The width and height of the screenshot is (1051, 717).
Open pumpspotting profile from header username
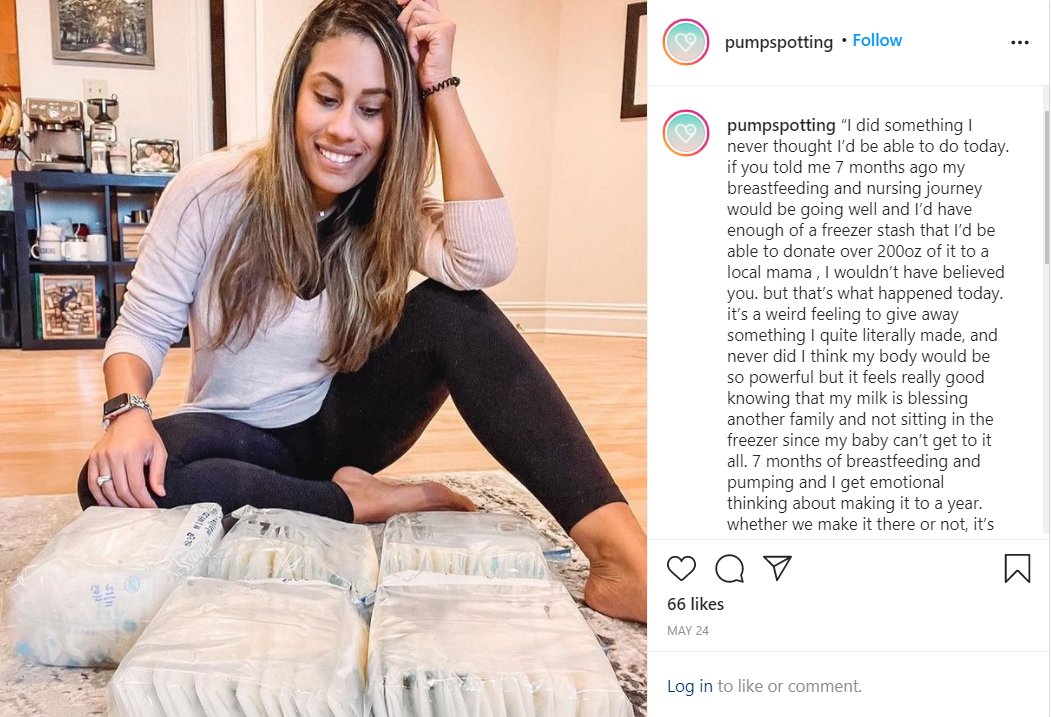[778, 42]
